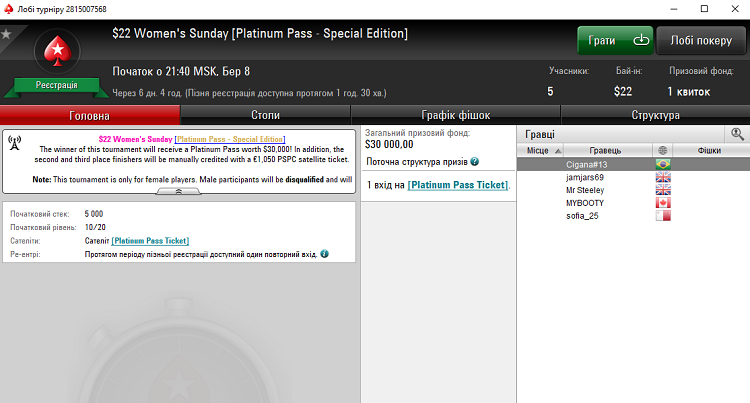Collapse the tournament description panel

pyautogui.click(x=178, y=191)
